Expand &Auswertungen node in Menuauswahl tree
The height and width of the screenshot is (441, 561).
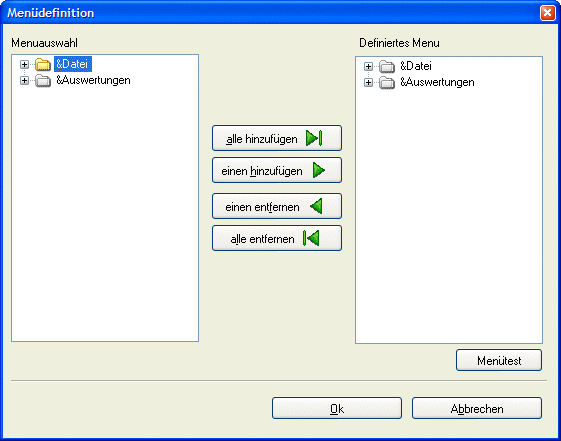[24, 80]
